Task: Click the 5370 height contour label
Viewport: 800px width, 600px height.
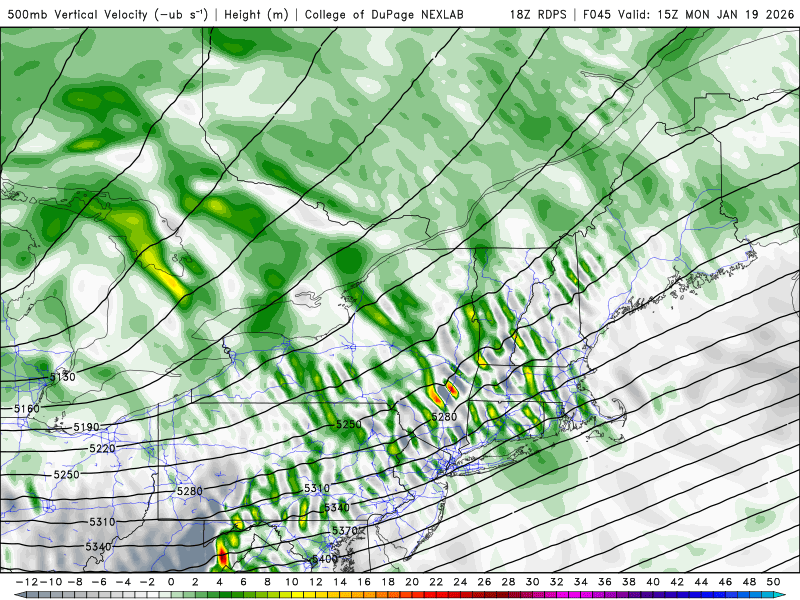Action: [x=345, y=531]
